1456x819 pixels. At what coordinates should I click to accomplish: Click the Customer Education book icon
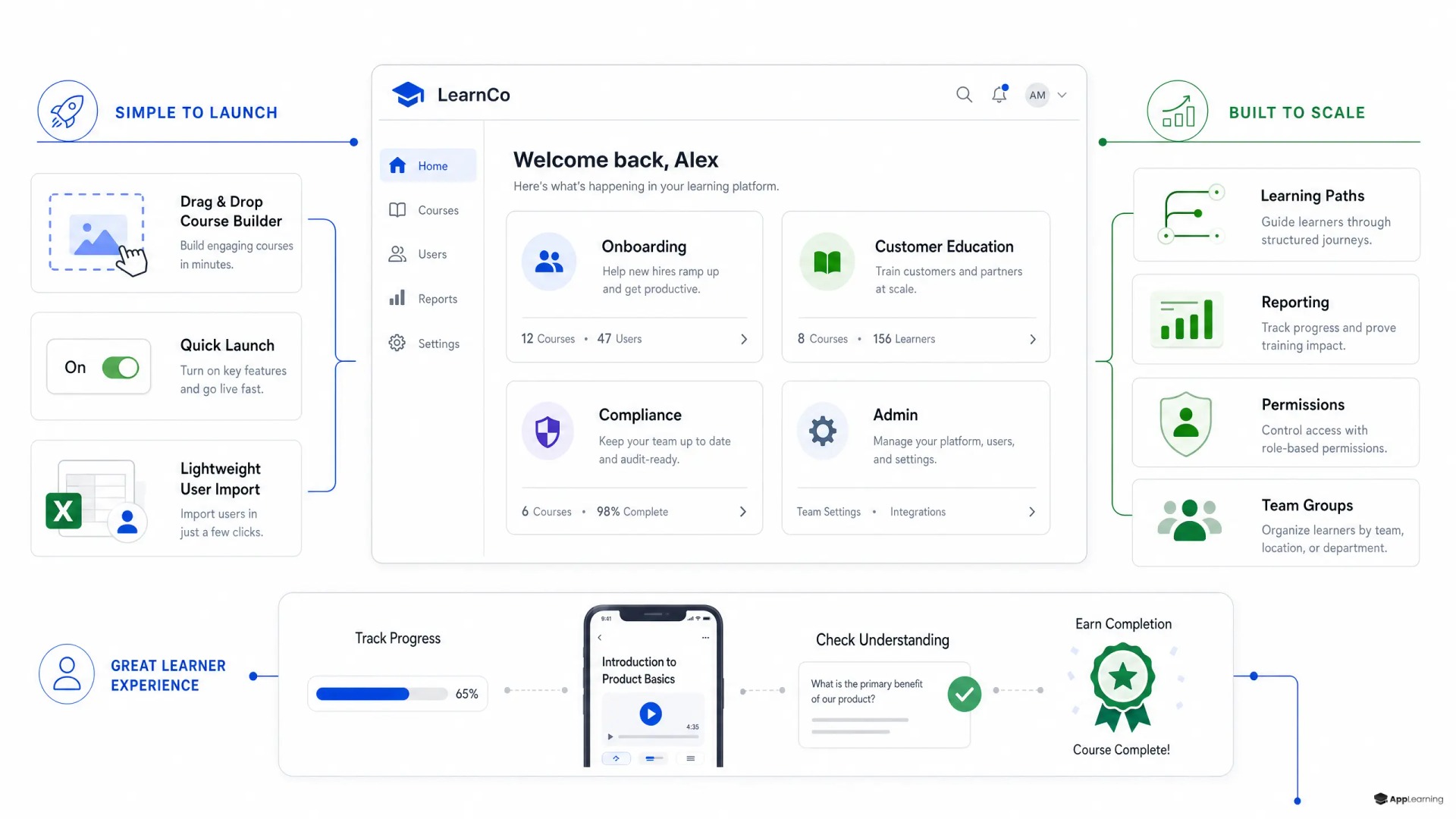(827, 262)
